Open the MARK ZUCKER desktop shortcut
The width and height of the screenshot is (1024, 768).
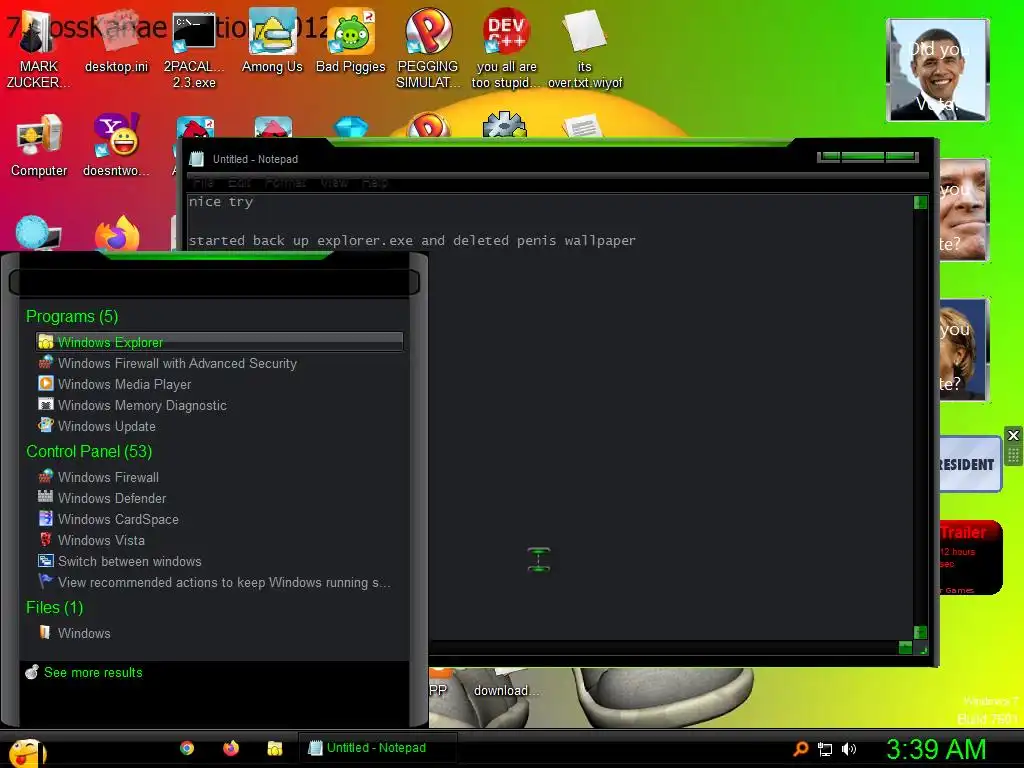[x=38, y=49]
